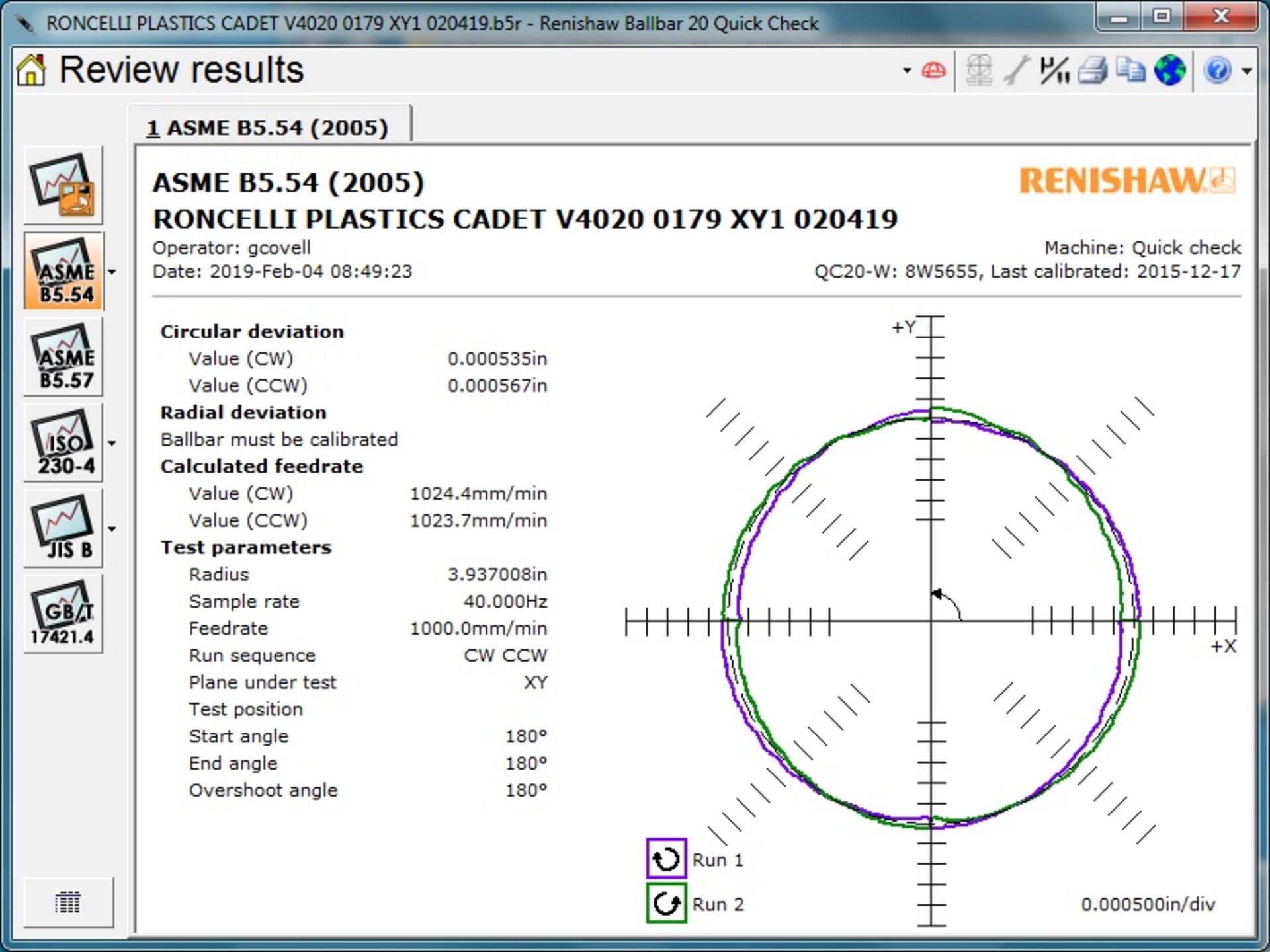Click the plot center origin

click(x=931, y=621)
